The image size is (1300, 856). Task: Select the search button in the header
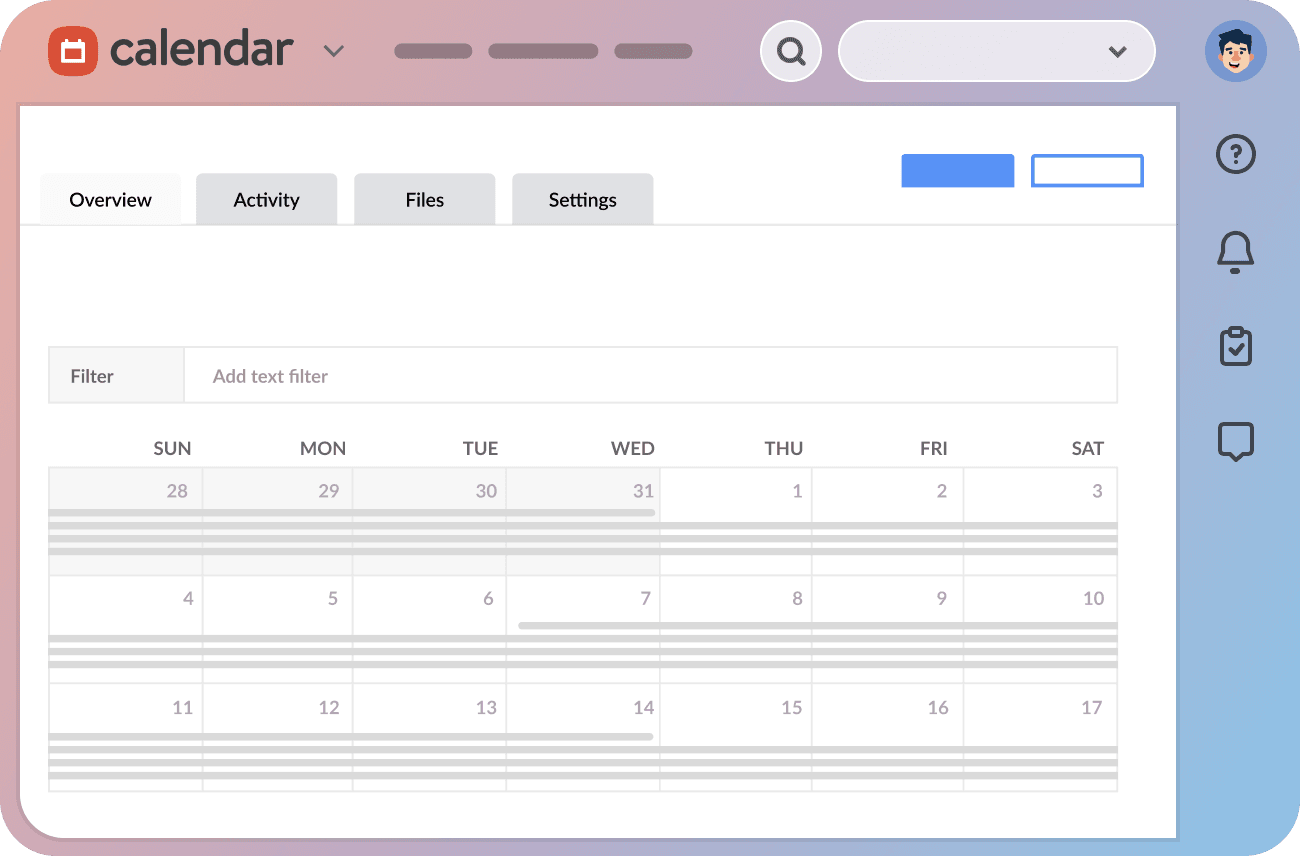click(x=790, y=50)
